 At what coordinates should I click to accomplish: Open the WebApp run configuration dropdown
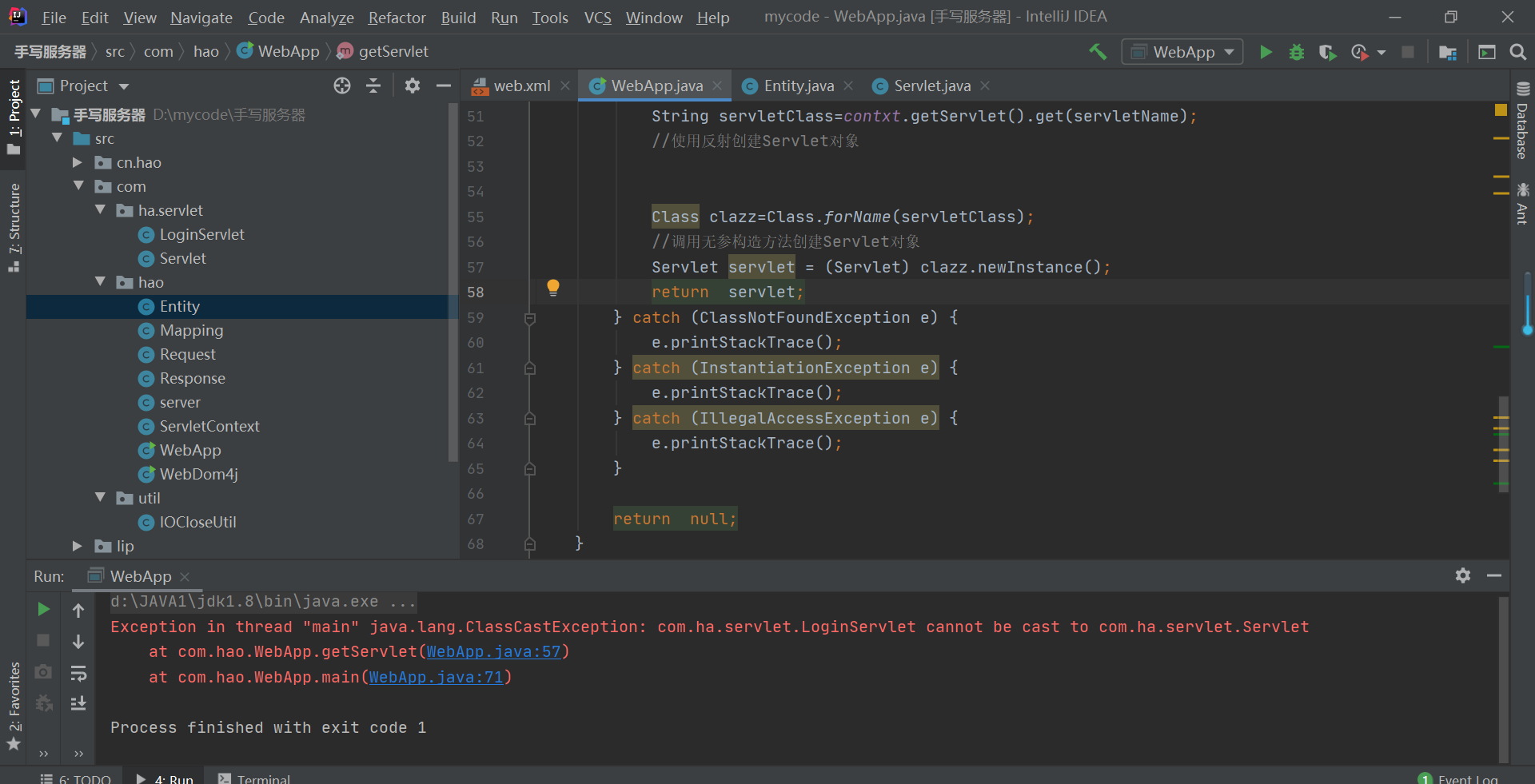pos(1182,52)
